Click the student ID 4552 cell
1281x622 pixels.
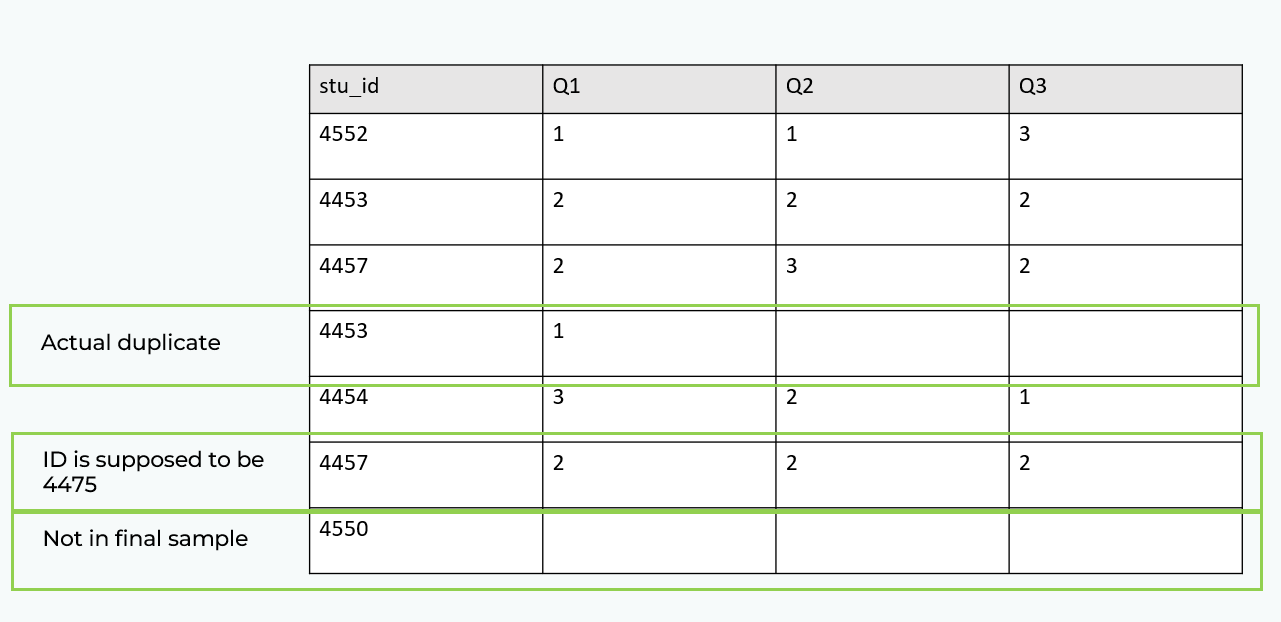(344, 134)
